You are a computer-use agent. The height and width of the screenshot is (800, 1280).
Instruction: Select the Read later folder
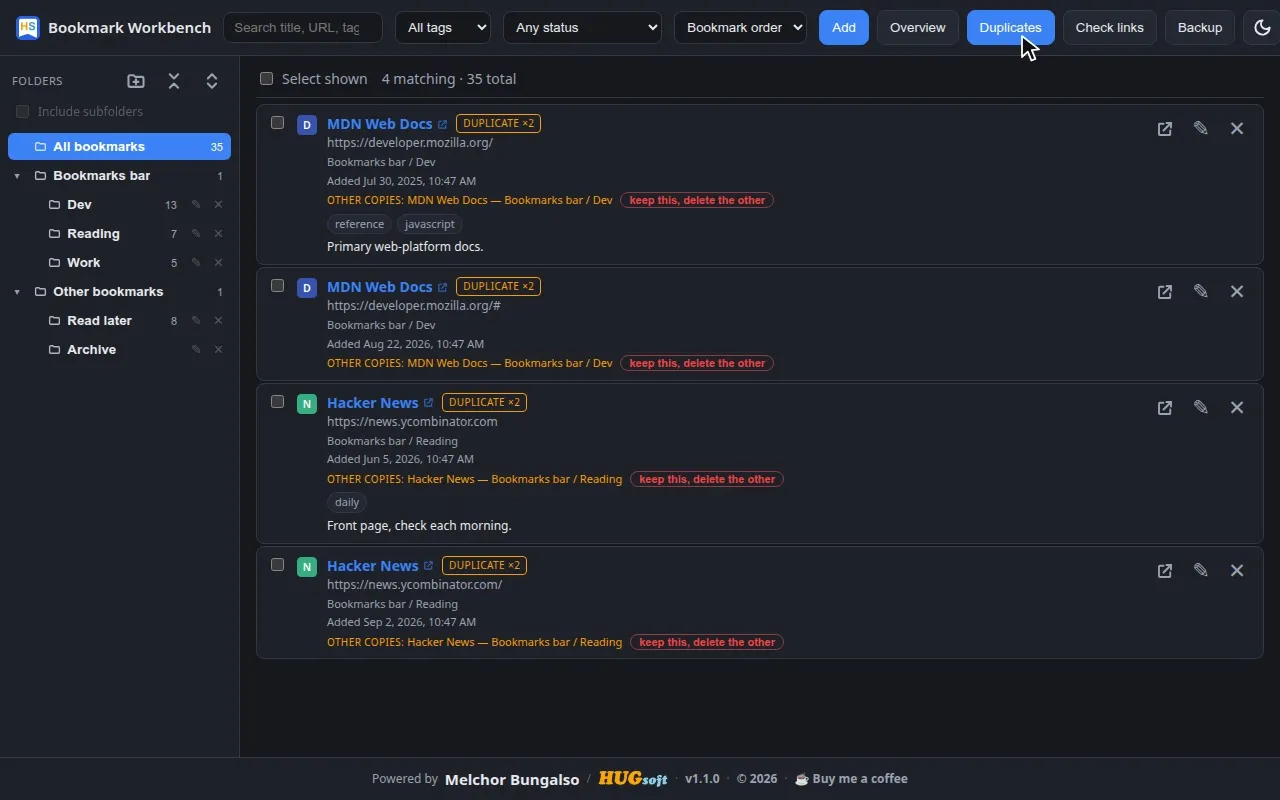click(119, 321)
